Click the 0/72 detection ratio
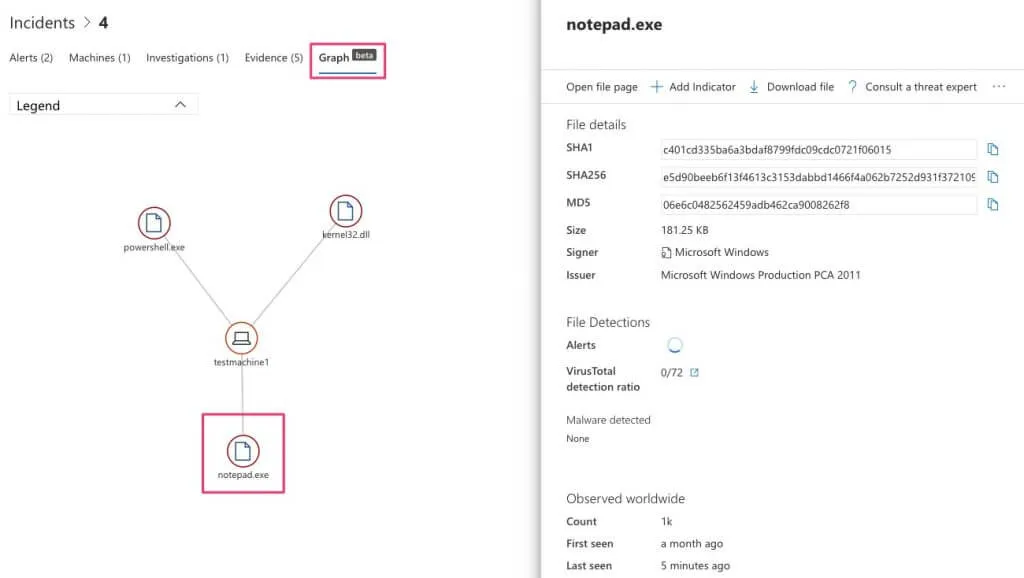The height and width of the screenshot is (578, 1024). click(x=671, y=372)
